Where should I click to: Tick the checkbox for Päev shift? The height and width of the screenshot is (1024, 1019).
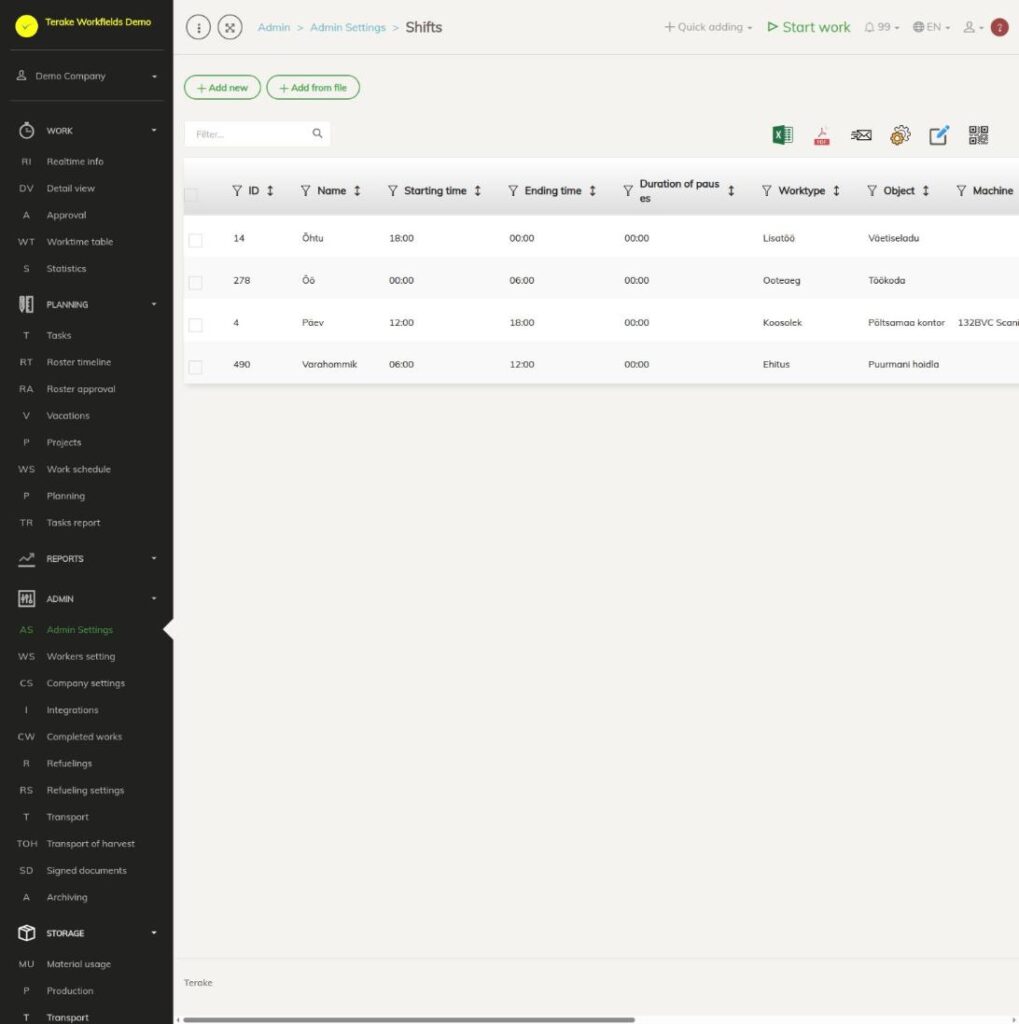click(195, 325)
